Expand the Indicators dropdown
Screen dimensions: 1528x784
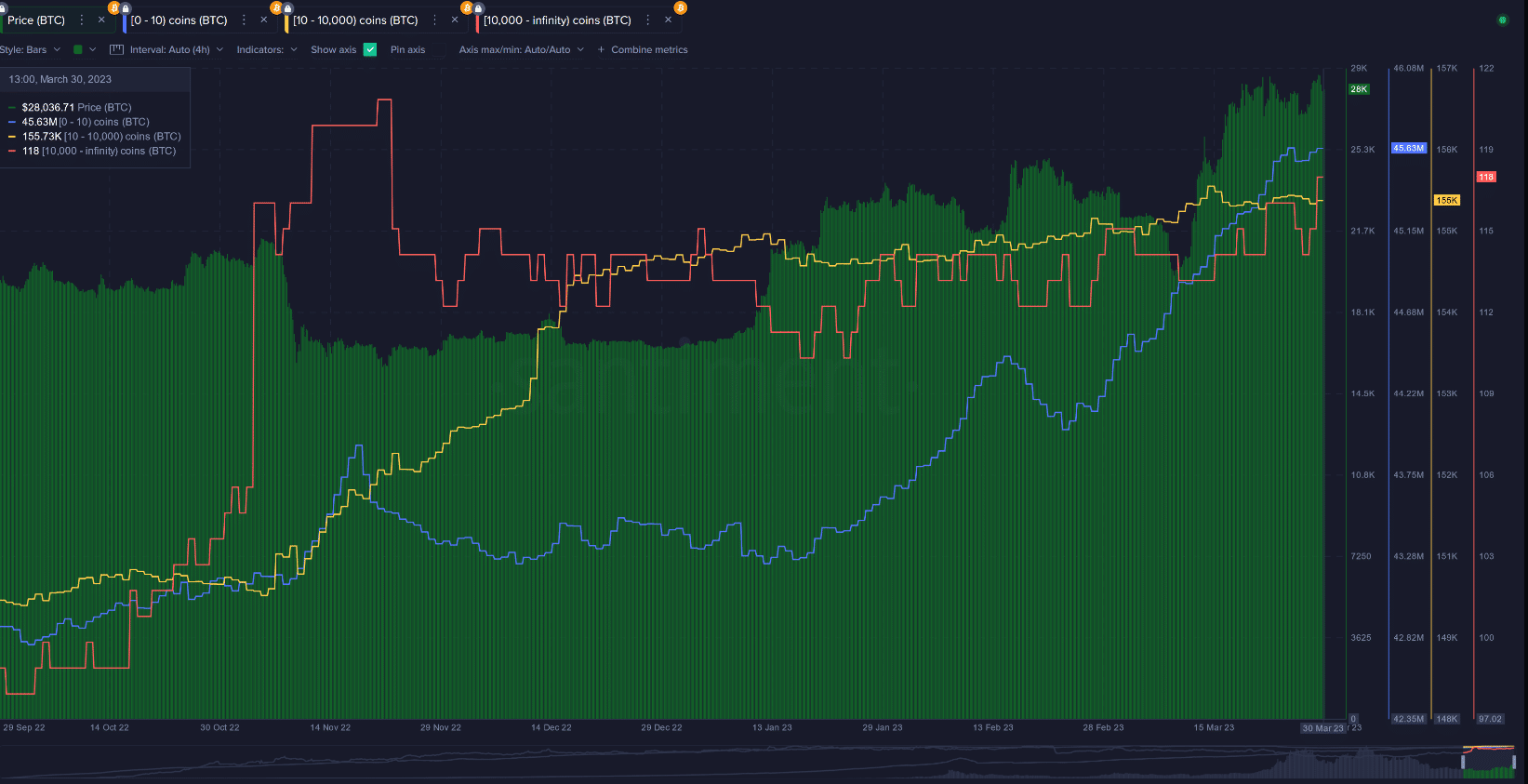pos(267,49)
